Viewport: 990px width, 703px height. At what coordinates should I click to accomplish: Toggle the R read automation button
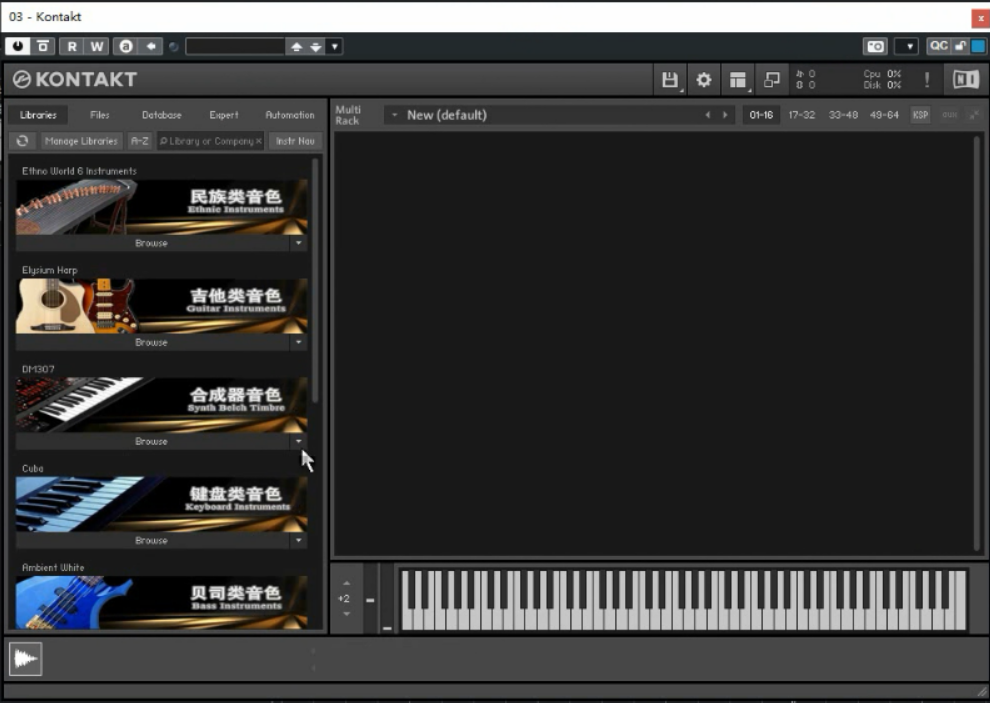click(72, 46)
